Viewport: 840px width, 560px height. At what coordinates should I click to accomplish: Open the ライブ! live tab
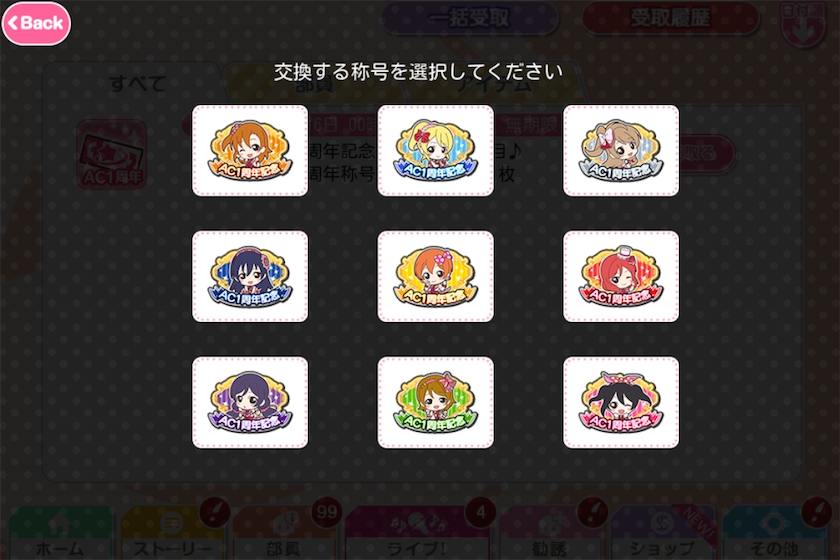(x=417, y=534)
